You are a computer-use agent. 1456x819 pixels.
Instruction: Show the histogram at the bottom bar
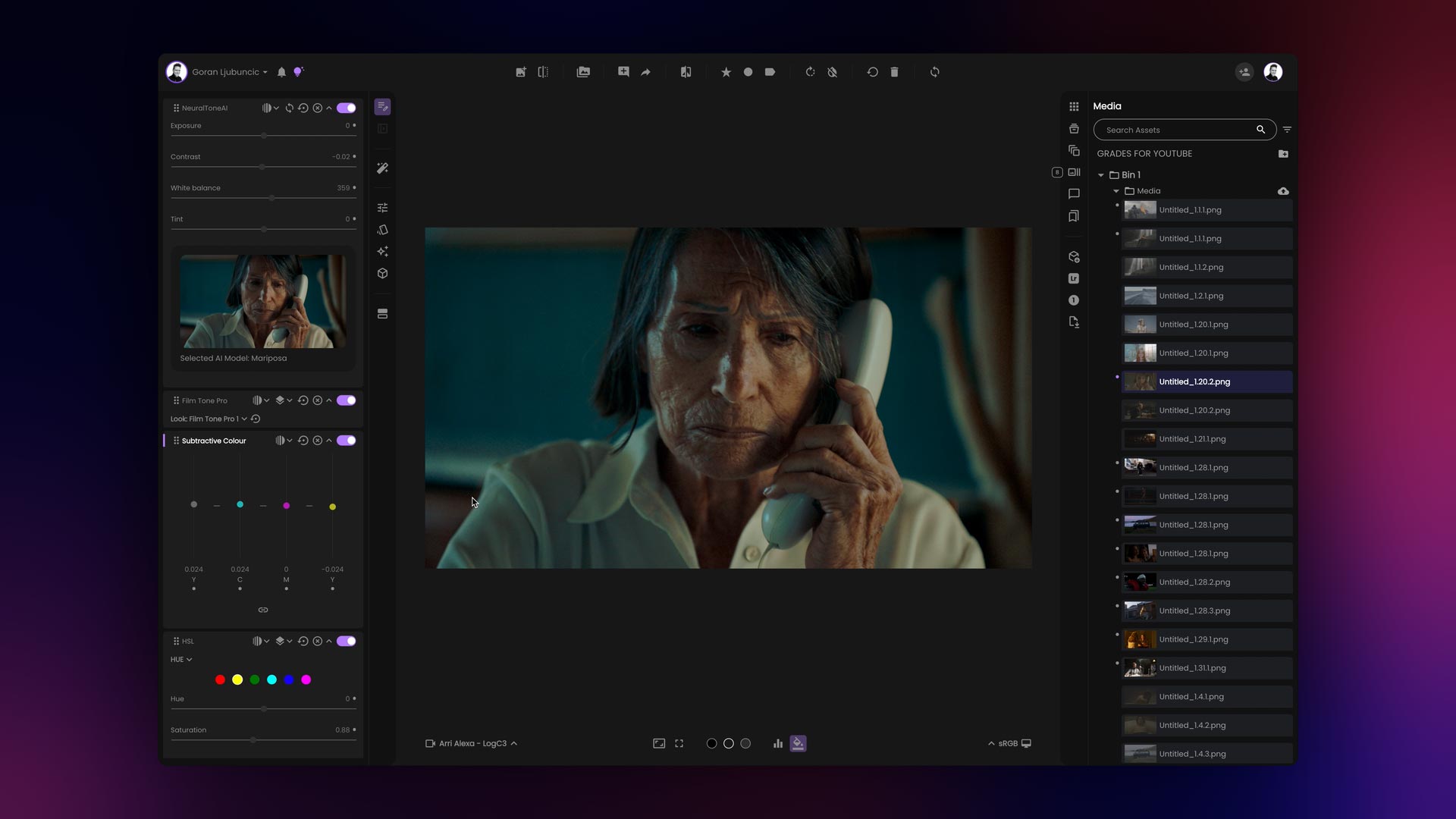(778, 743)
